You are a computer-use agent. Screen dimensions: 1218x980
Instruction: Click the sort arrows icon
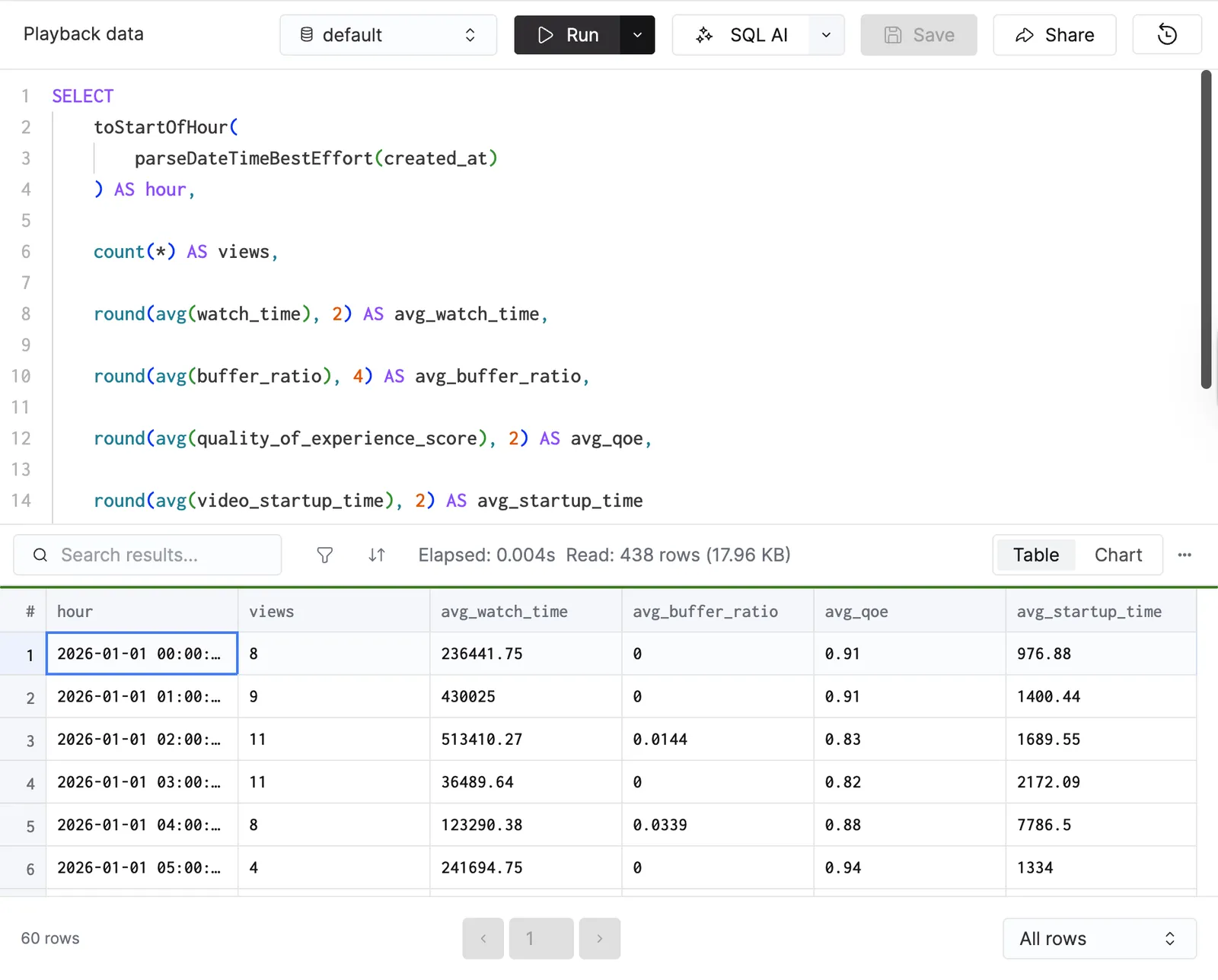click(377, 555)
